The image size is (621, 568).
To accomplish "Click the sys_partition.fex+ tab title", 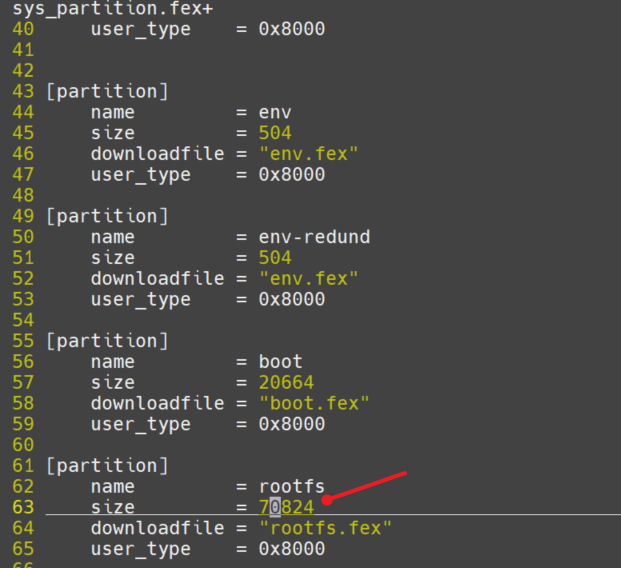I will tap(113, 9).
